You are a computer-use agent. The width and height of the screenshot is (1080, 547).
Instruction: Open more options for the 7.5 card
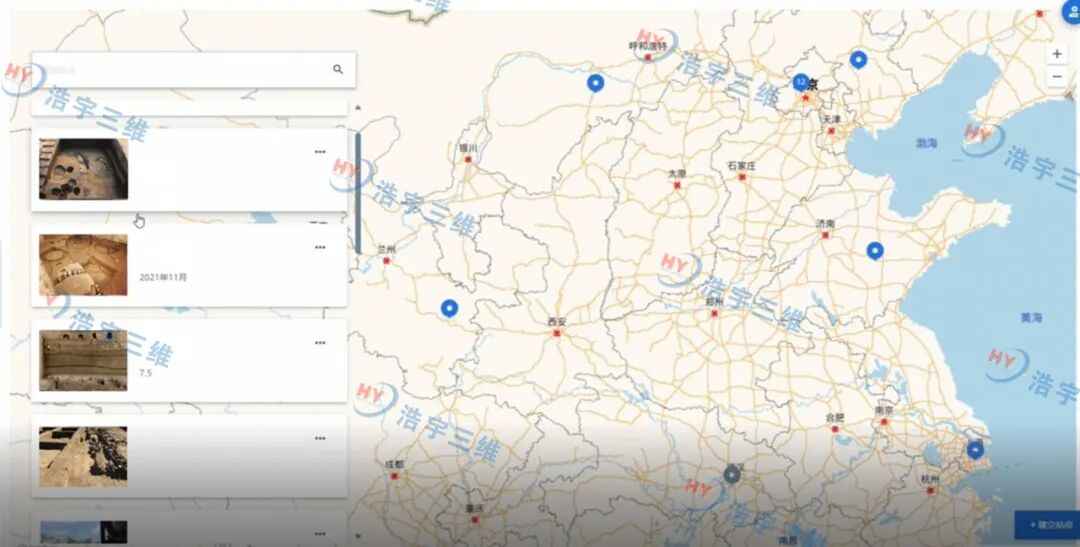click(320, 343)
